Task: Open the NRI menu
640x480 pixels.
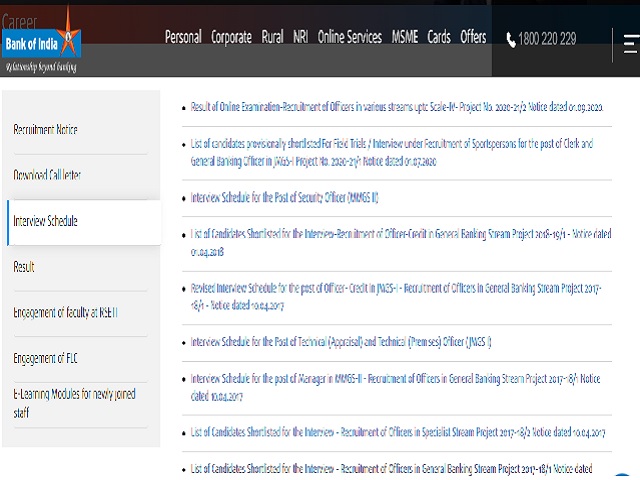Action: pos(300,37)
